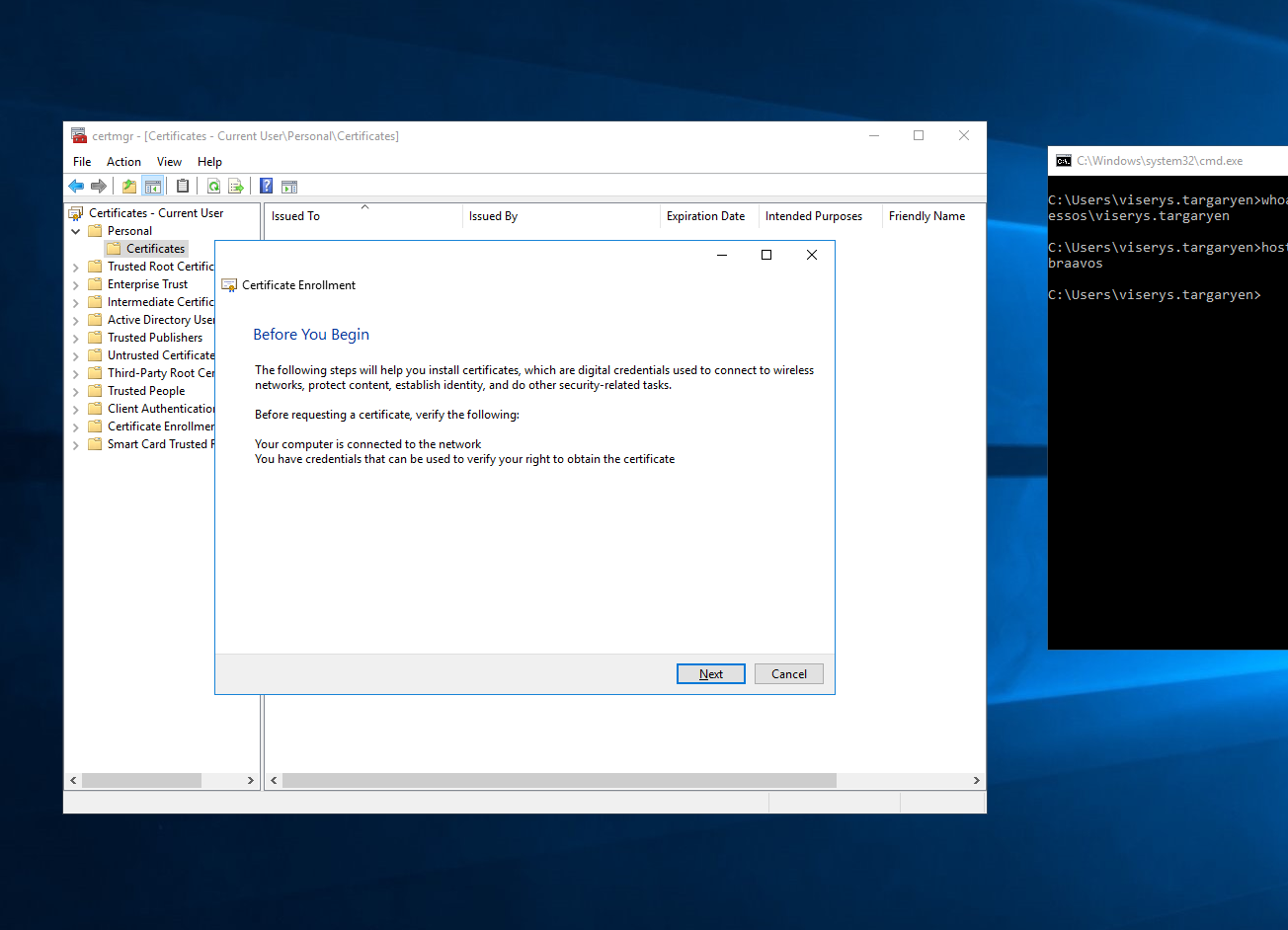The height and width of the screenshot is (930, 1288).
Task: Click the Forward arrow in certmgr toolbar
Action: pyautogui.click(x=99, y=186)
